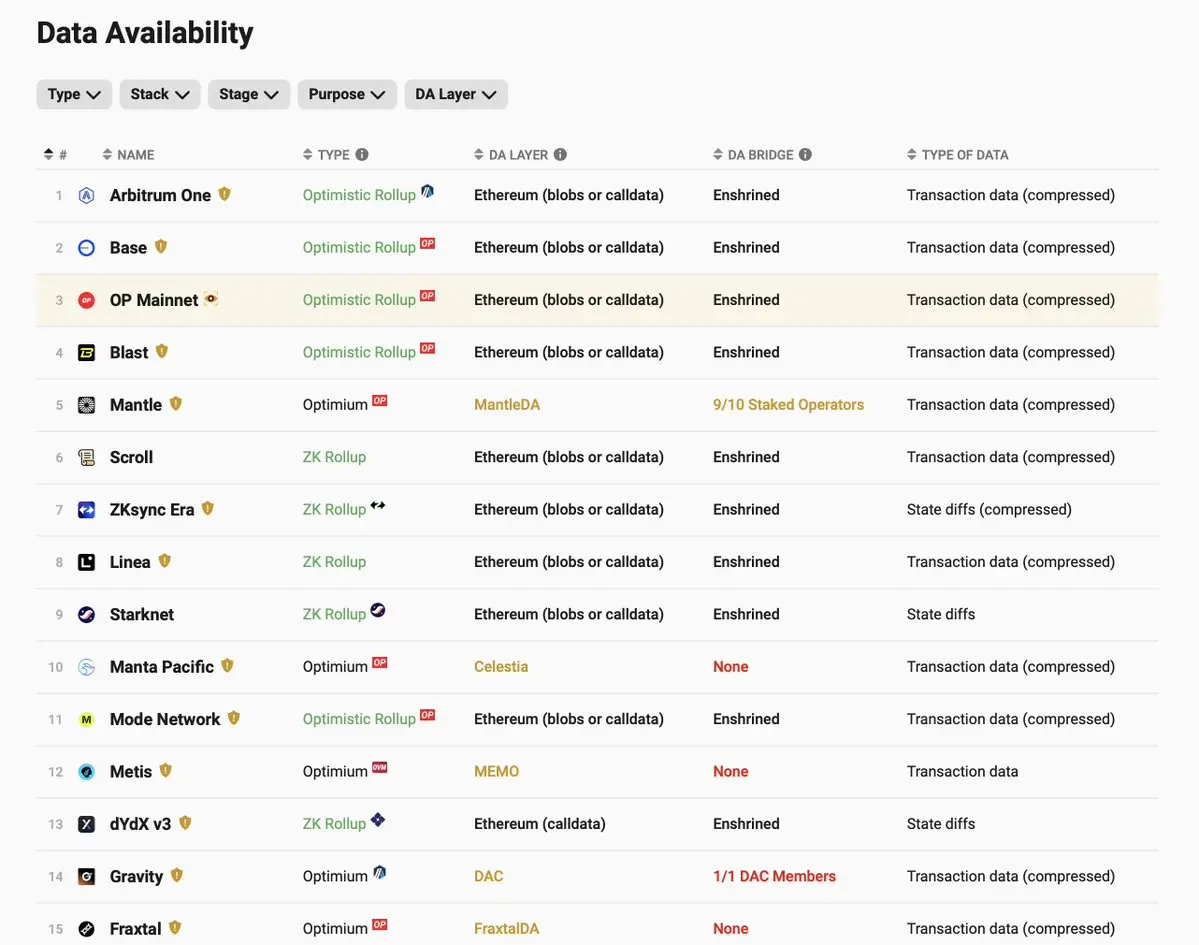This screenshot has width=1199, height=945.
Task: Click the warning shield beside Blast
Action: pos(161,351)
